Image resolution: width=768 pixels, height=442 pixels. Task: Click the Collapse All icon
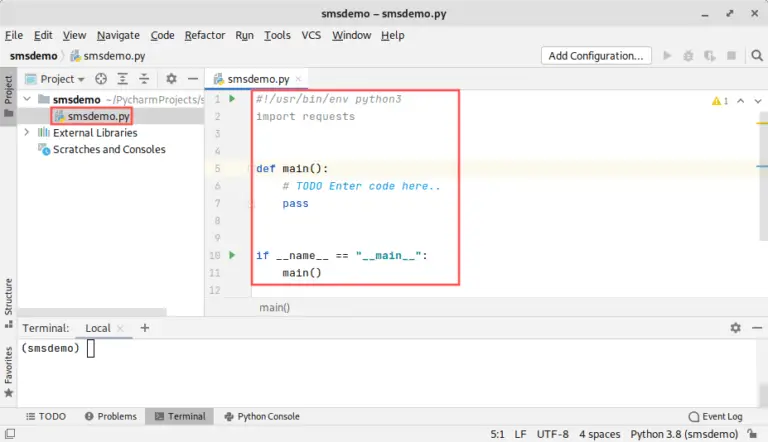(x=144, y=79)
